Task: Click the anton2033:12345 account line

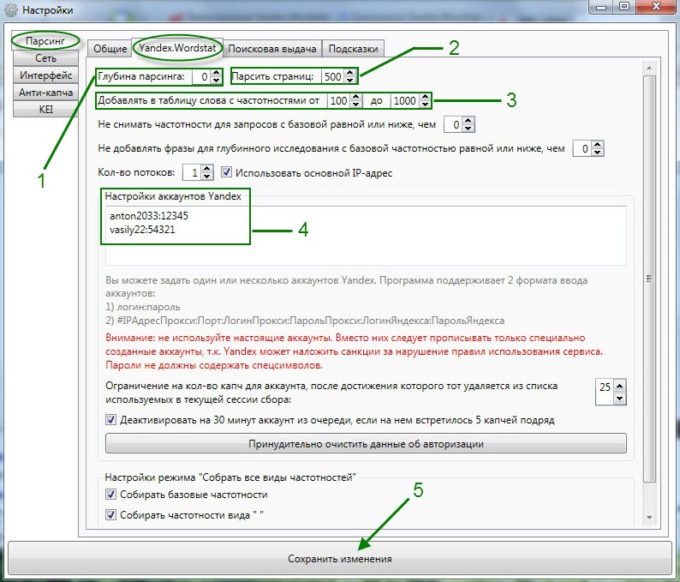Action: pos(149,216)
